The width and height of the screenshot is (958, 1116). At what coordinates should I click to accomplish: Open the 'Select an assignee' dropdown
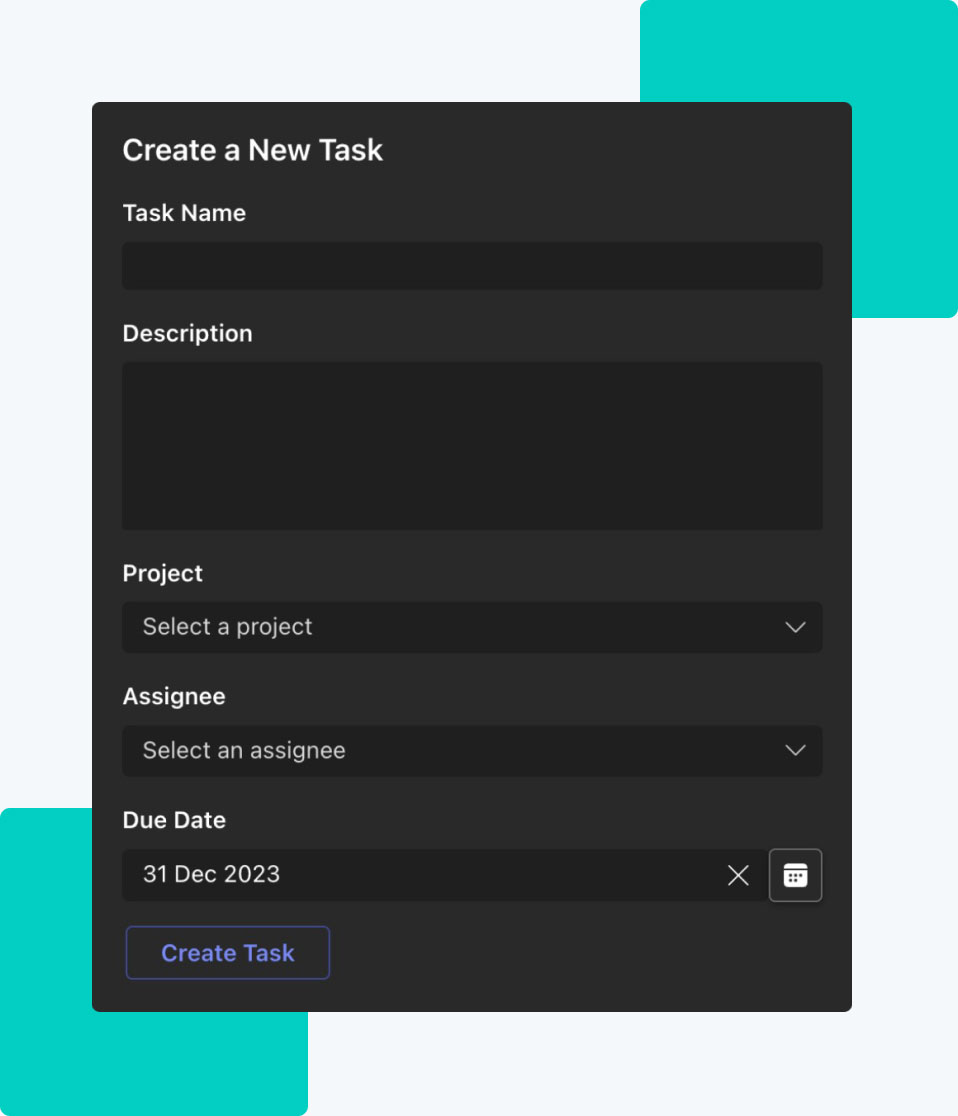[472, 750]
